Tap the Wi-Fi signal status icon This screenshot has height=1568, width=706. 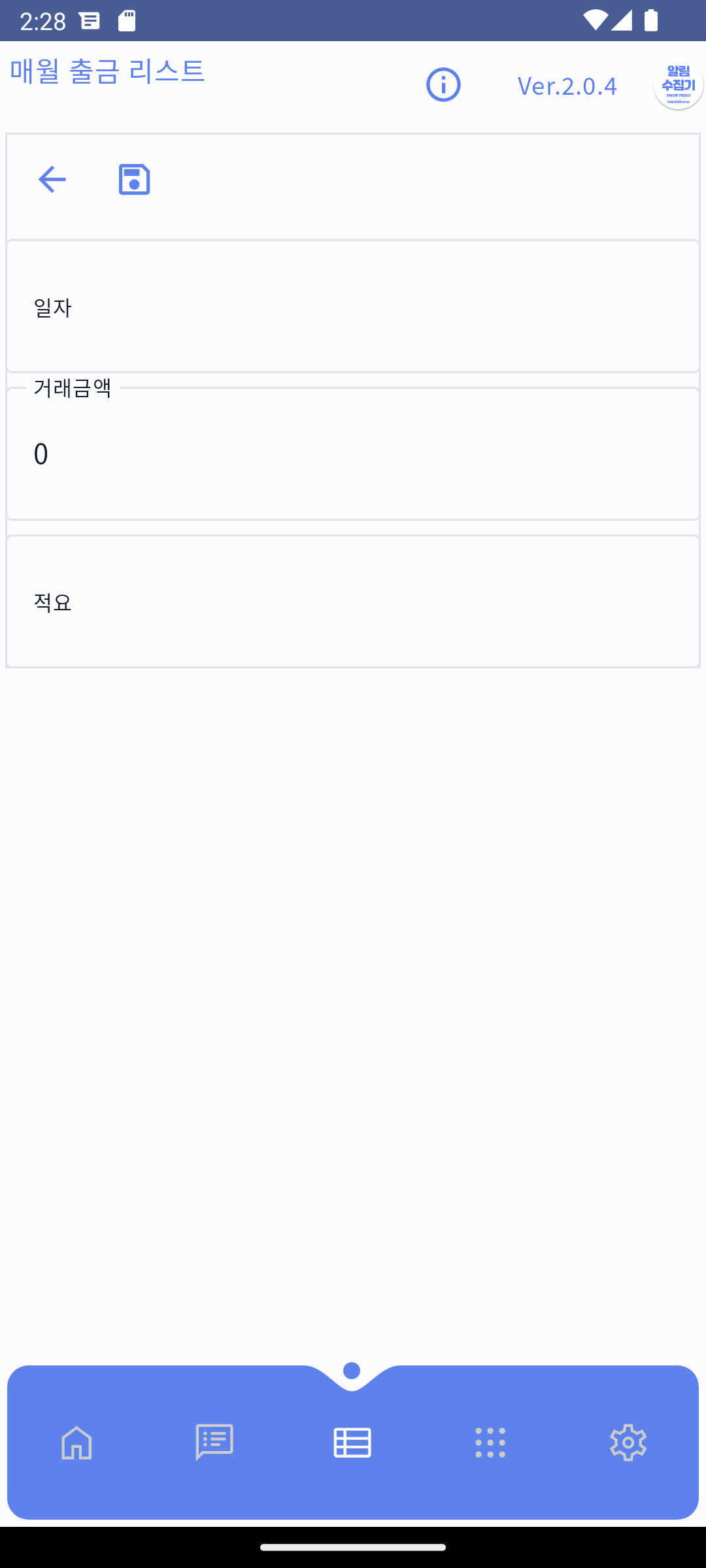point(596,20)
